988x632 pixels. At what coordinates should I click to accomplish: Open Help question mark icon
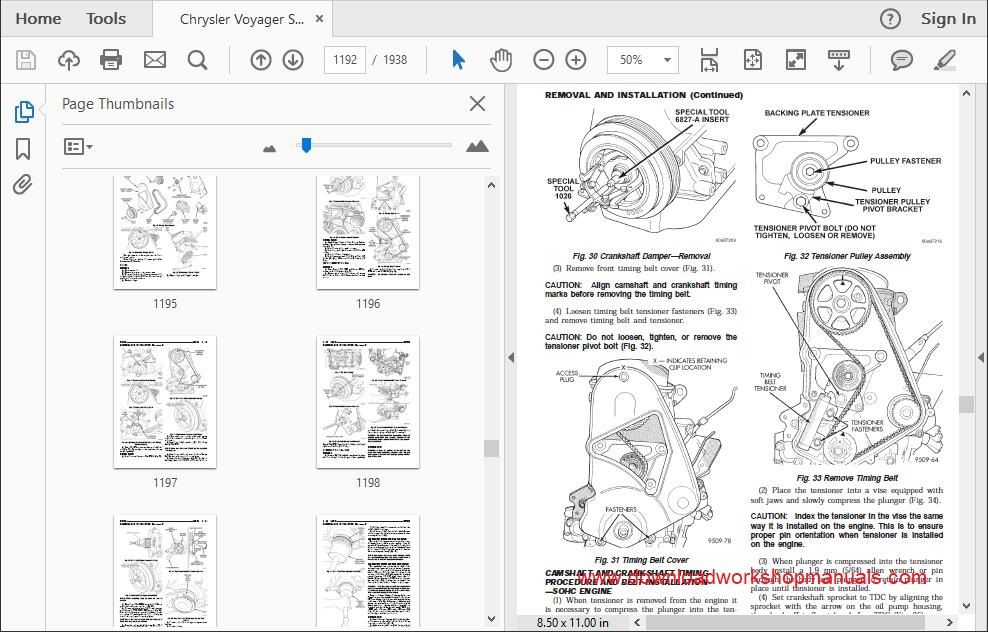click(890, 20)
